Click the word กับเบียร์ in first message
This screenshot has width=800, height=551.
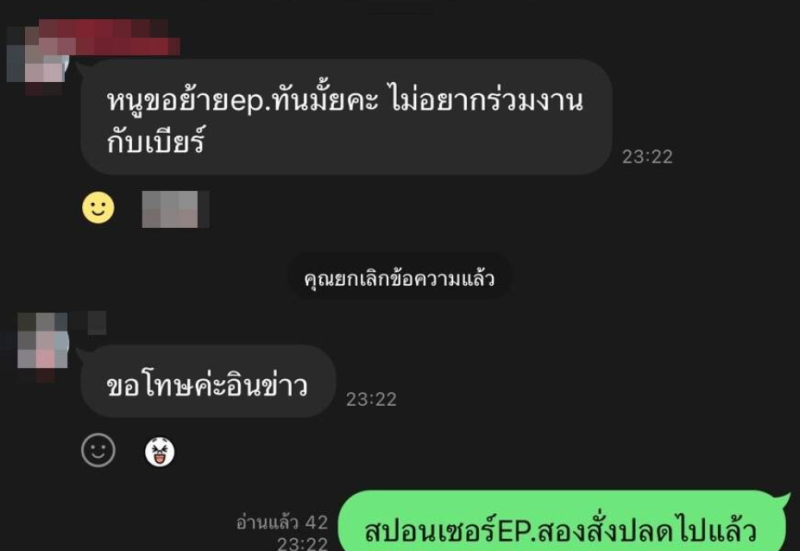(156, 140)
